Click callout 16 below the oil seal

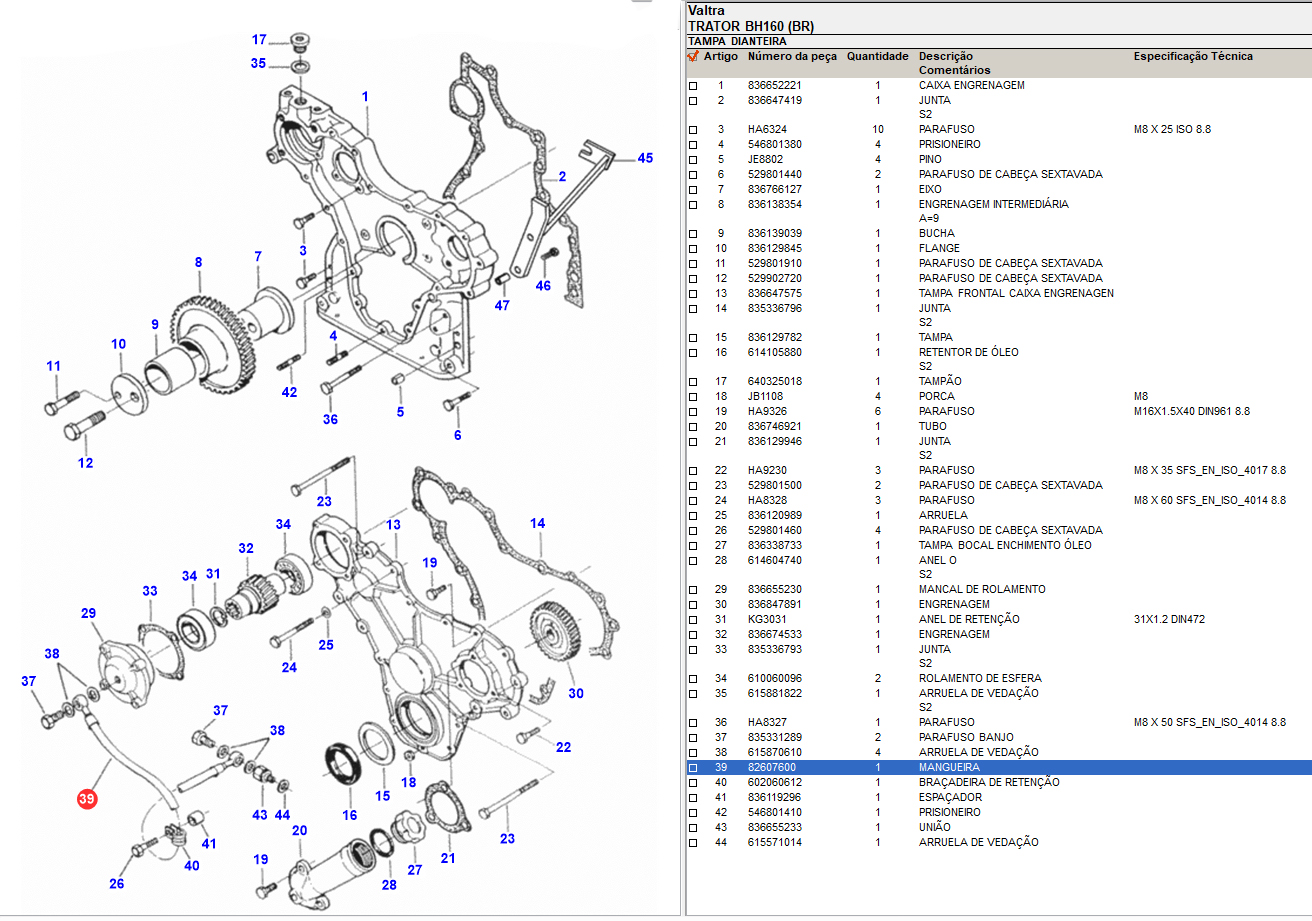click(x=349, y=815)
